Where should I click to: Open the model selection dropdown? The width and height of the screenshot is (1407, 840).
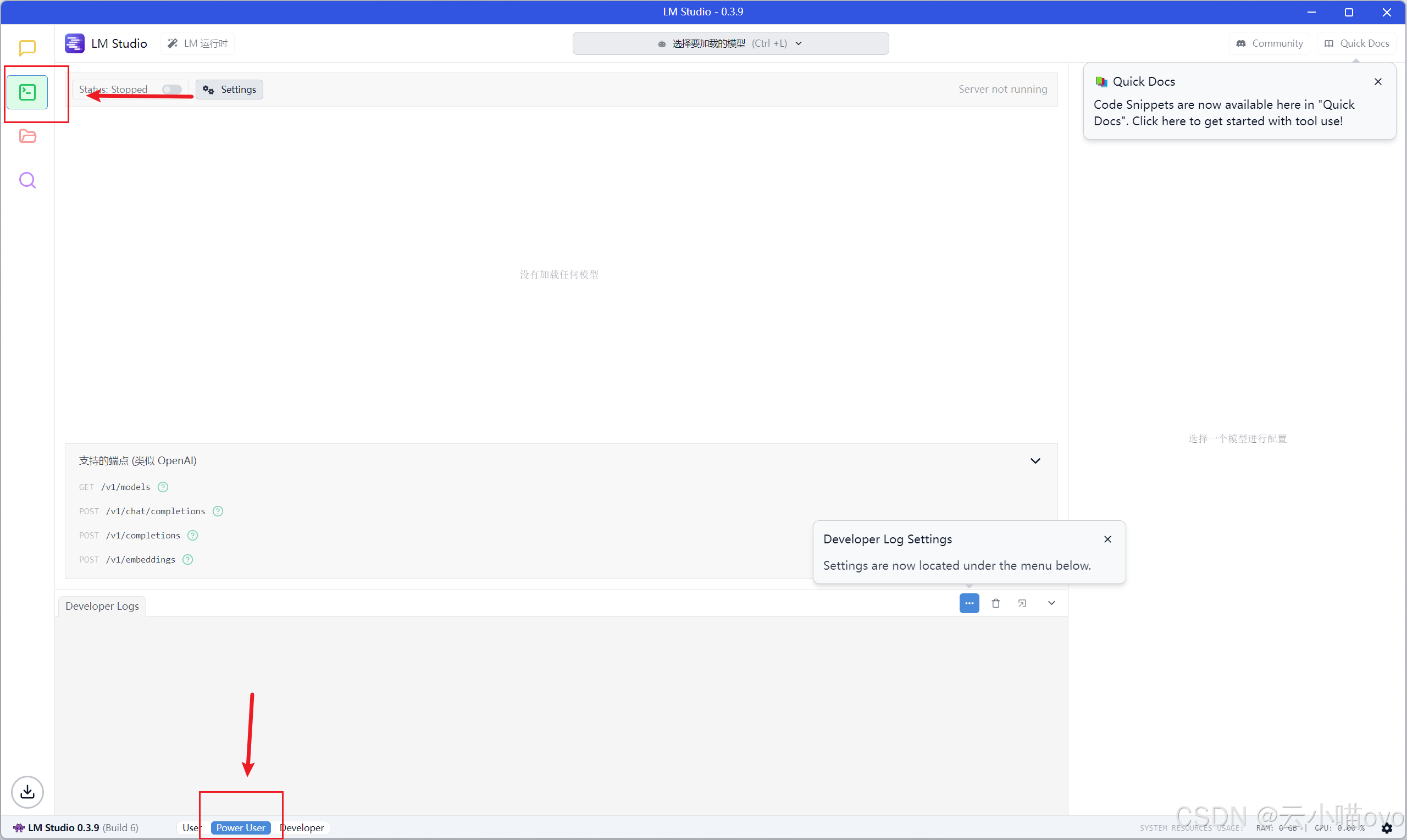click(730, 43)
